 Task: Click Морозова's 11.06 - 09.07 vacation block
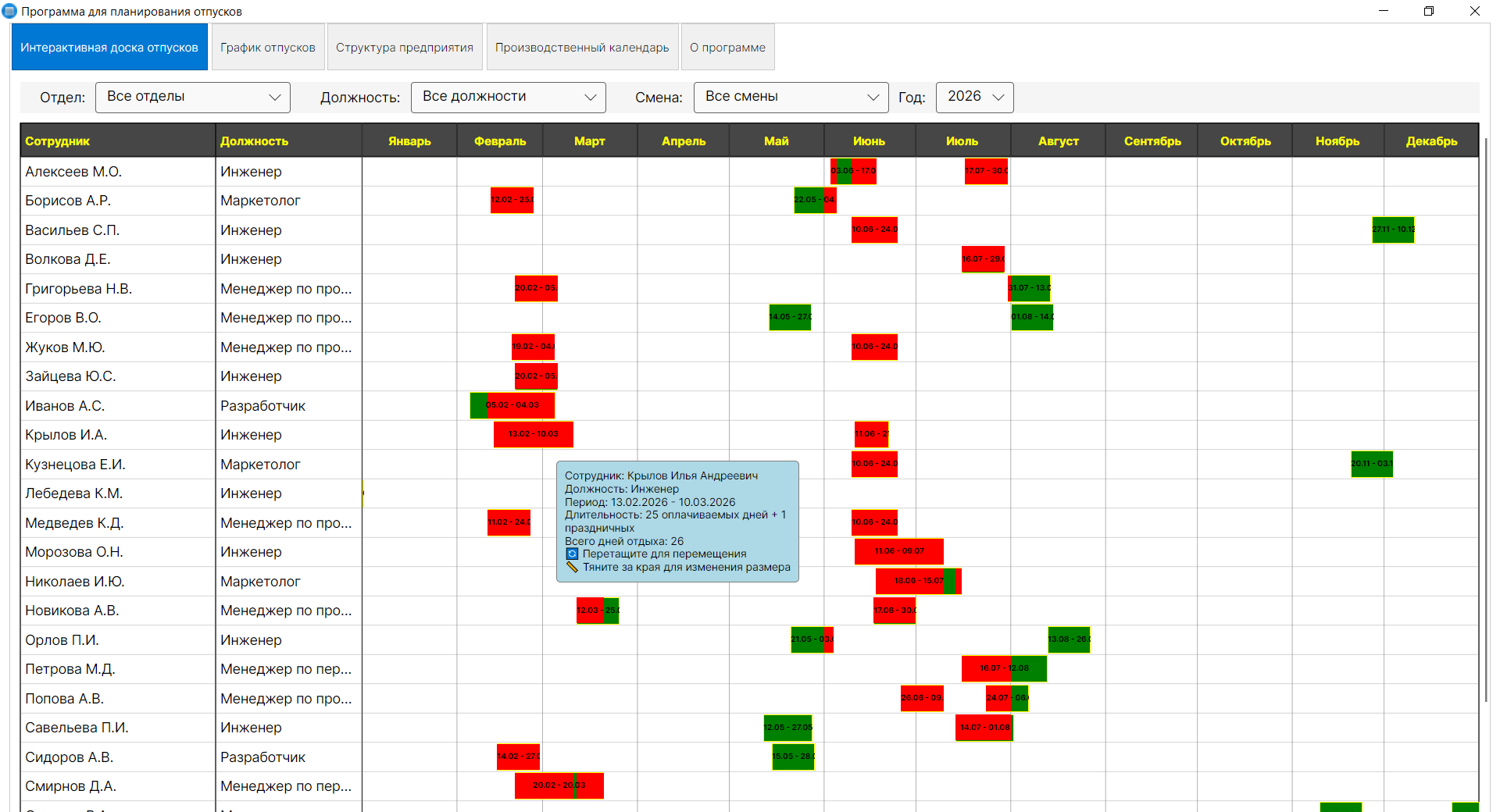[898, 551]
